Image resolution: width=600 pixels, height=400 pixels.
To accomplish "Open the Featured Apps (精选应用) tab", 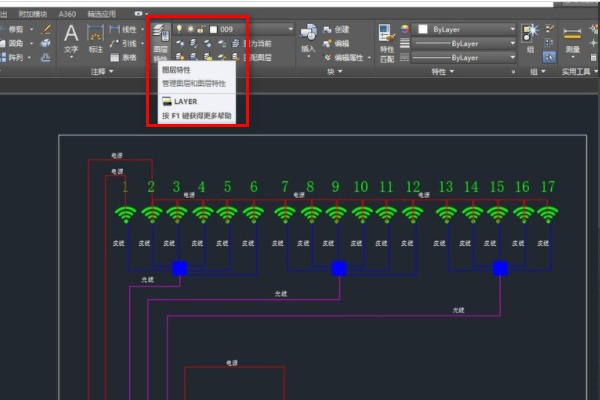I will 101,15.
